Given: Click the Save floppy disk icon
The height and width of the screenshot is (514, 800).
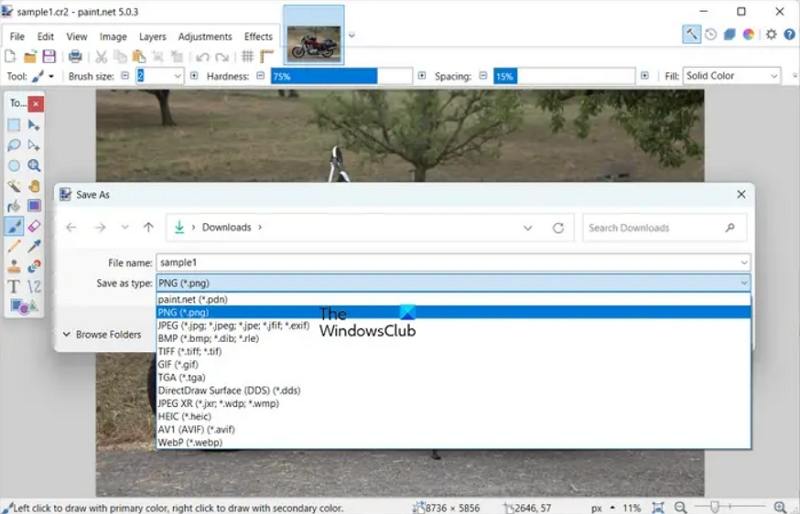Looking at the screenshot, I should point(49,56).
